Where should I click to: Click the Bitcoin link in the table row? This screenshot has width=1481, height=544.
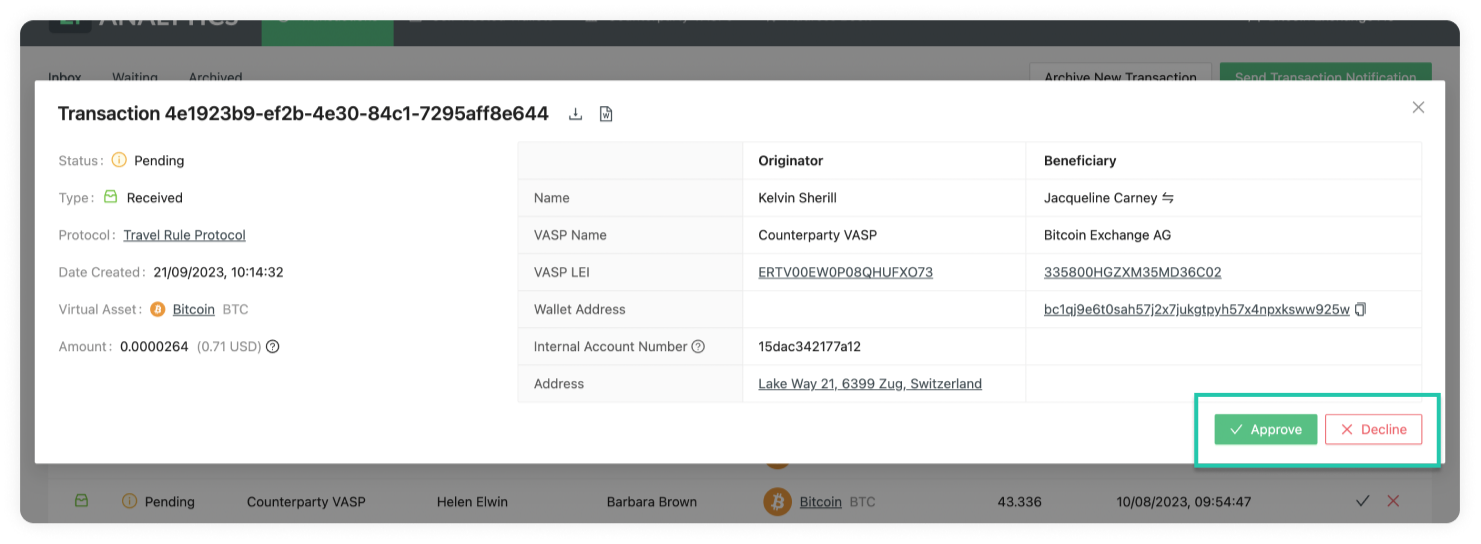tap(820, 502)
